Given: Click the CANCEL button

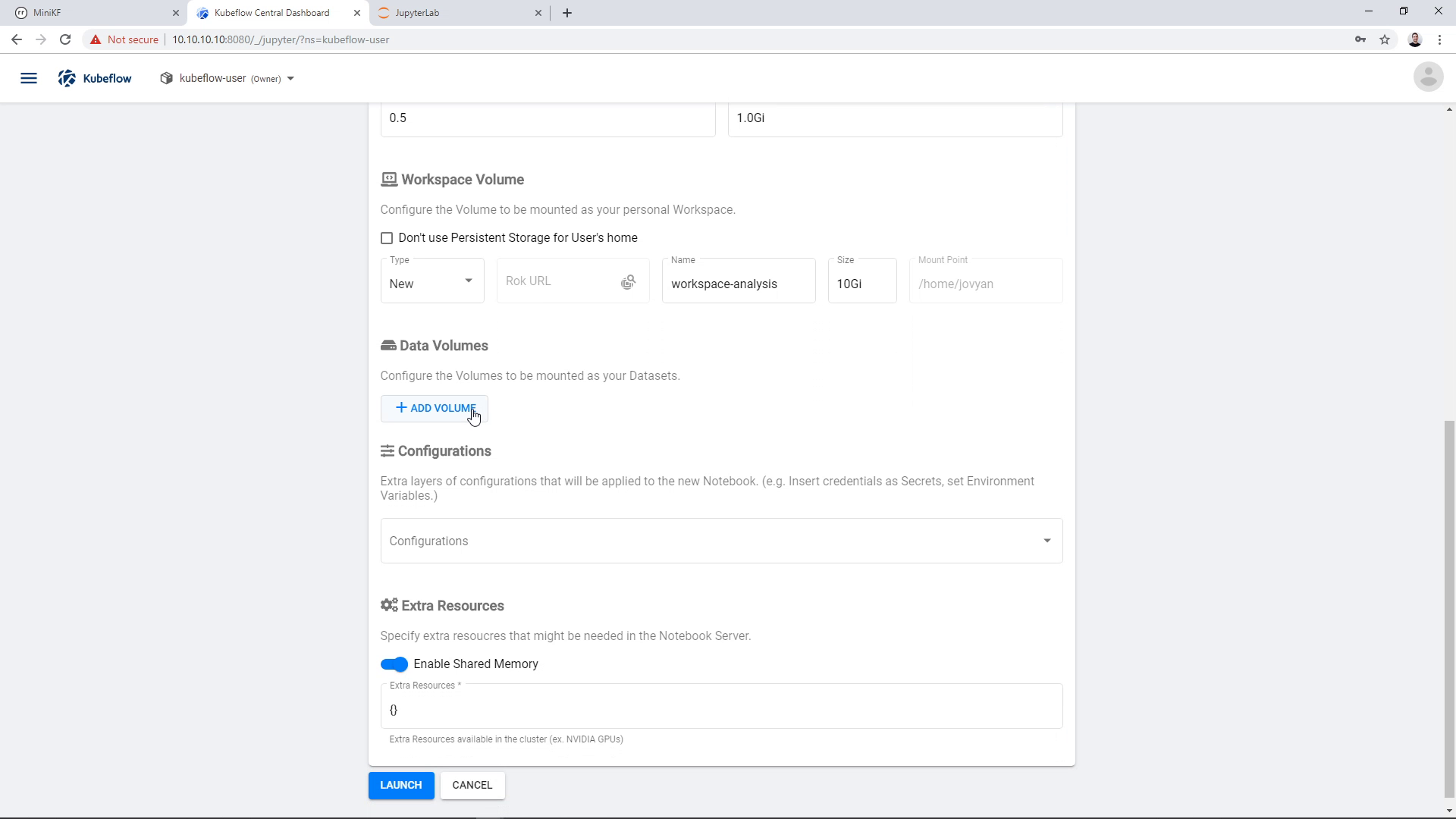Looking at the screenshot, I should (x=472, y=785).
